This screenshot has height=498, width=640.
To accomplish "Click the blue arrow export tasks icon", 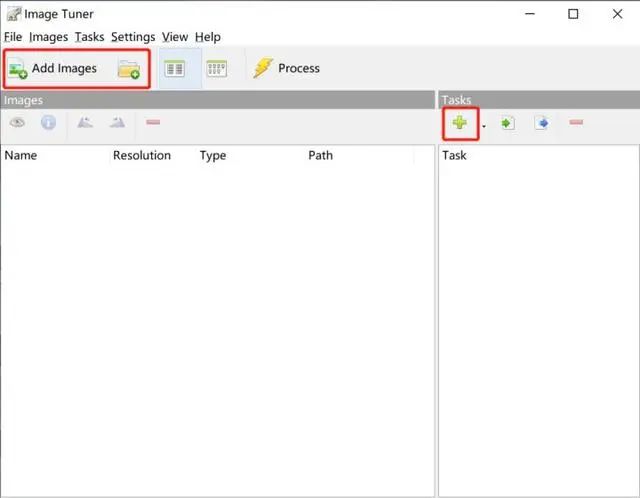I will point(542,123).
